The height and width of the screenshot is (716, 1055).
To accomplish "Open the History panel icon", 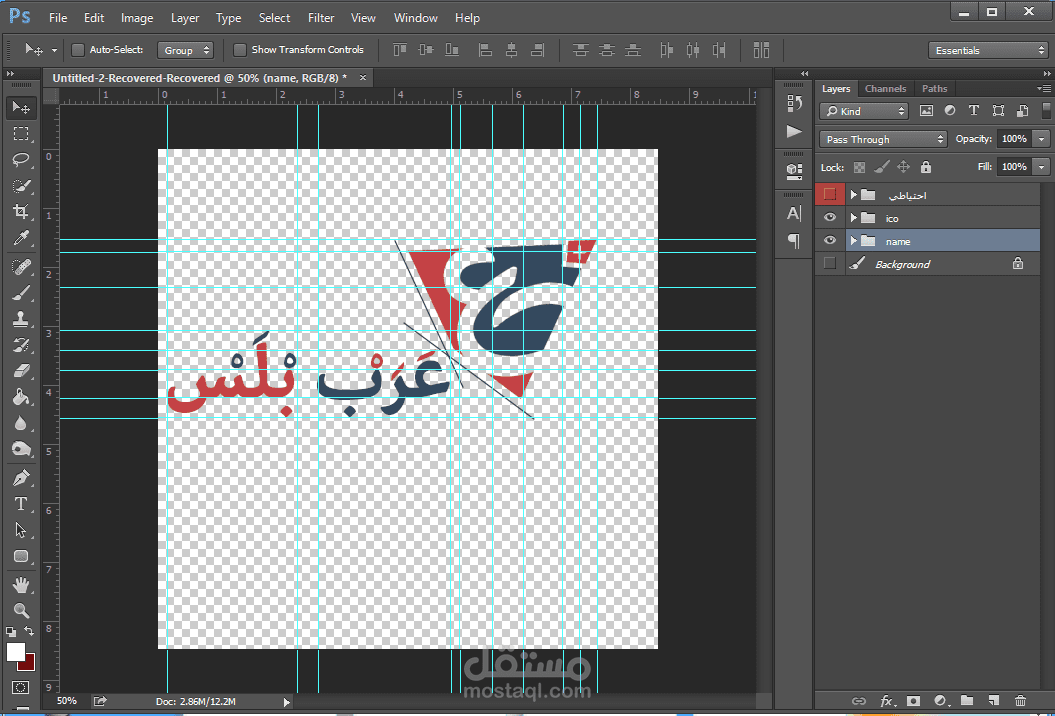I will 794,103.
